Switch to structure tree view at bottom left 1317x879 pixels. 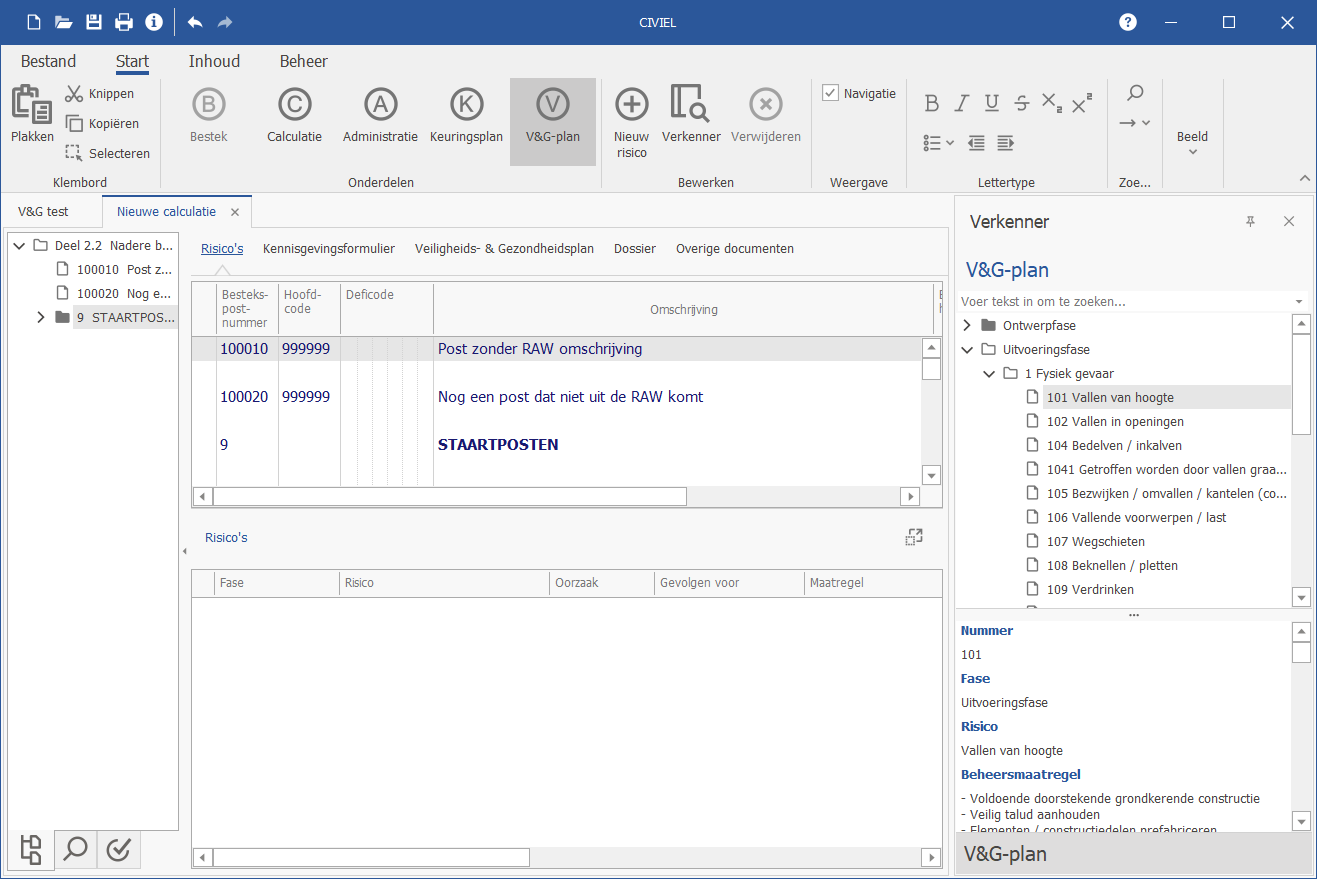point(31,850)
